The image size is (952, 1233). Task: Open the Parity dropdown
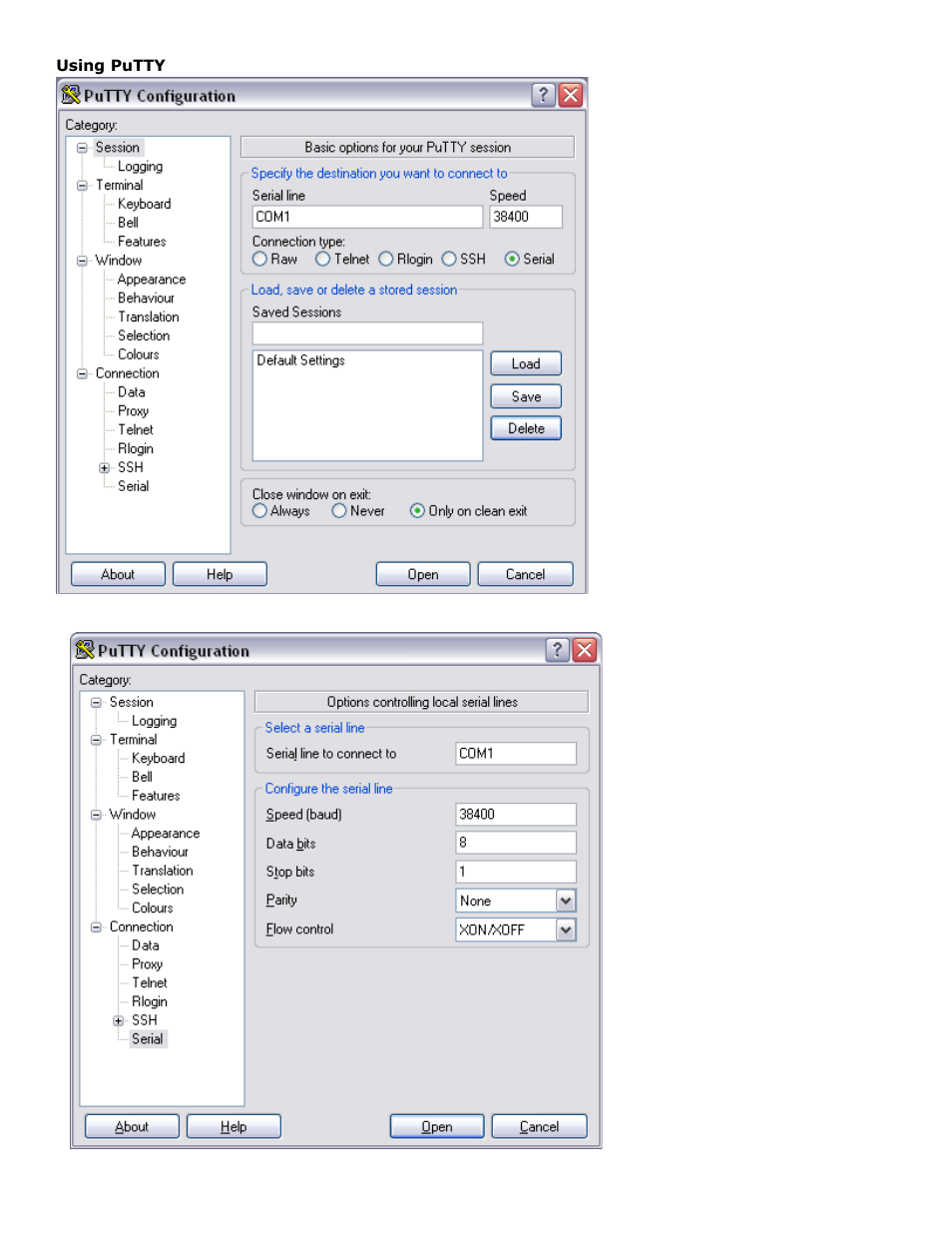pos(566,901)
